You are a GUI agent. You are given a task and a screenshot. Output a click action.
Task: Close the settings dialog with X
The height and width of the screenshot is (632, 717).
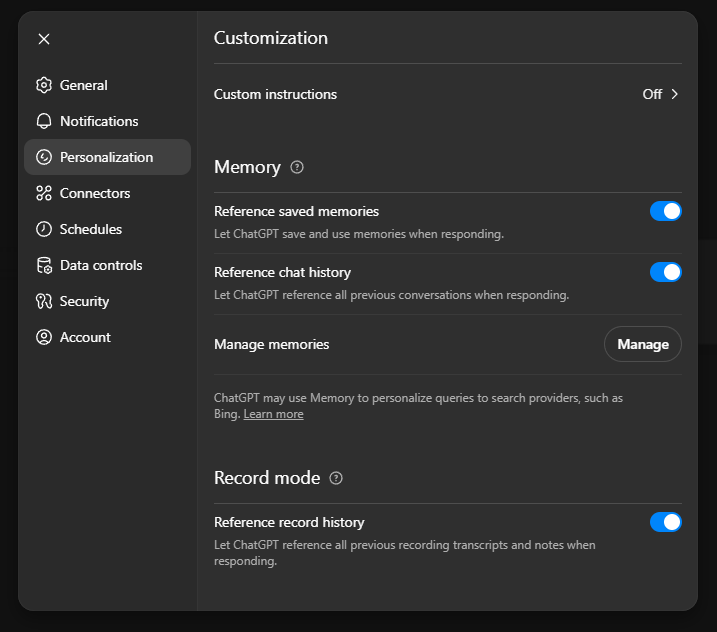point(44,39)
